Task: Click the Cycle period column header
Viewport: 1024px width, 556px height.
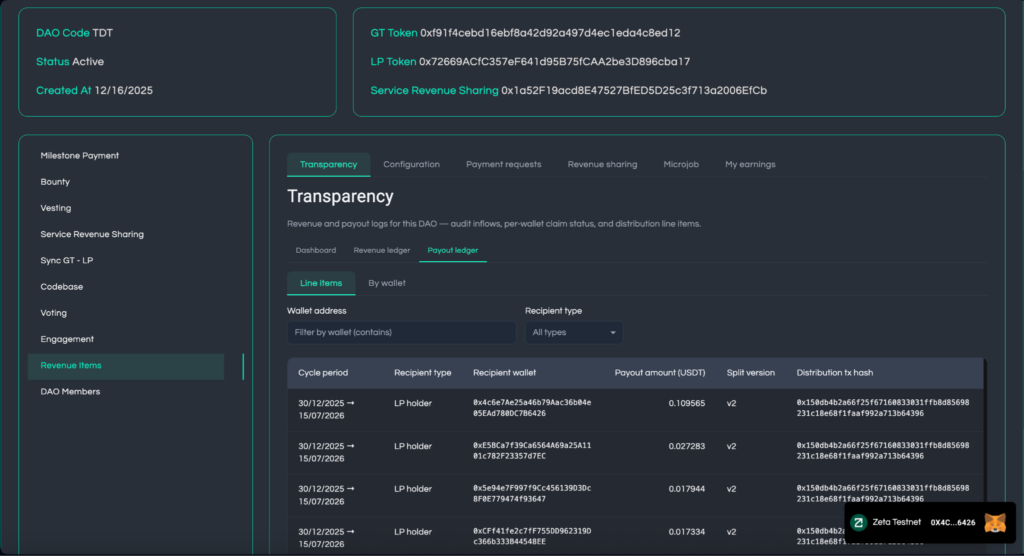Action: (x=323, y=373)
